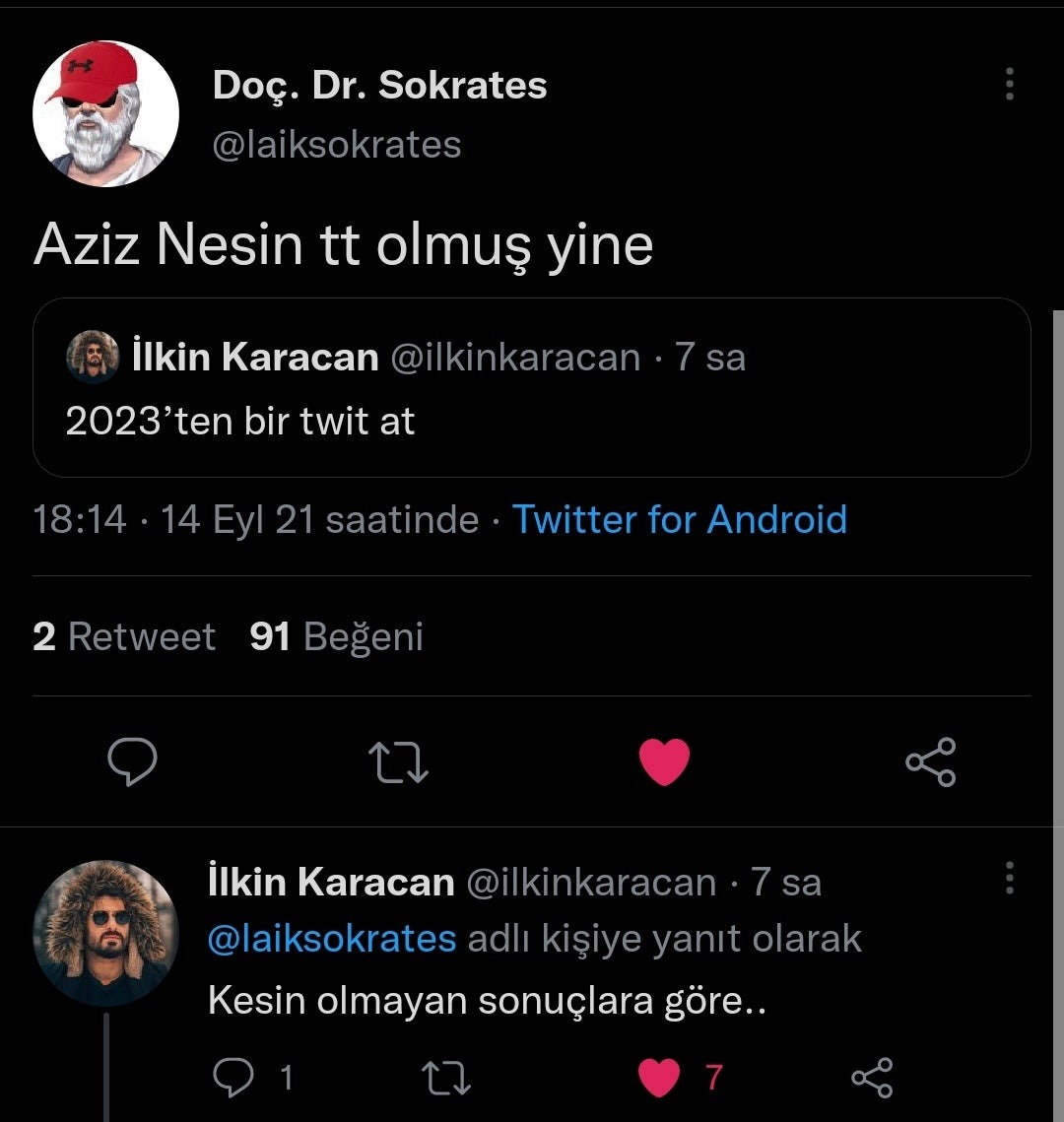
Task: Open the small avatar in quoted tweet
Action: click(x=93, y=357)
